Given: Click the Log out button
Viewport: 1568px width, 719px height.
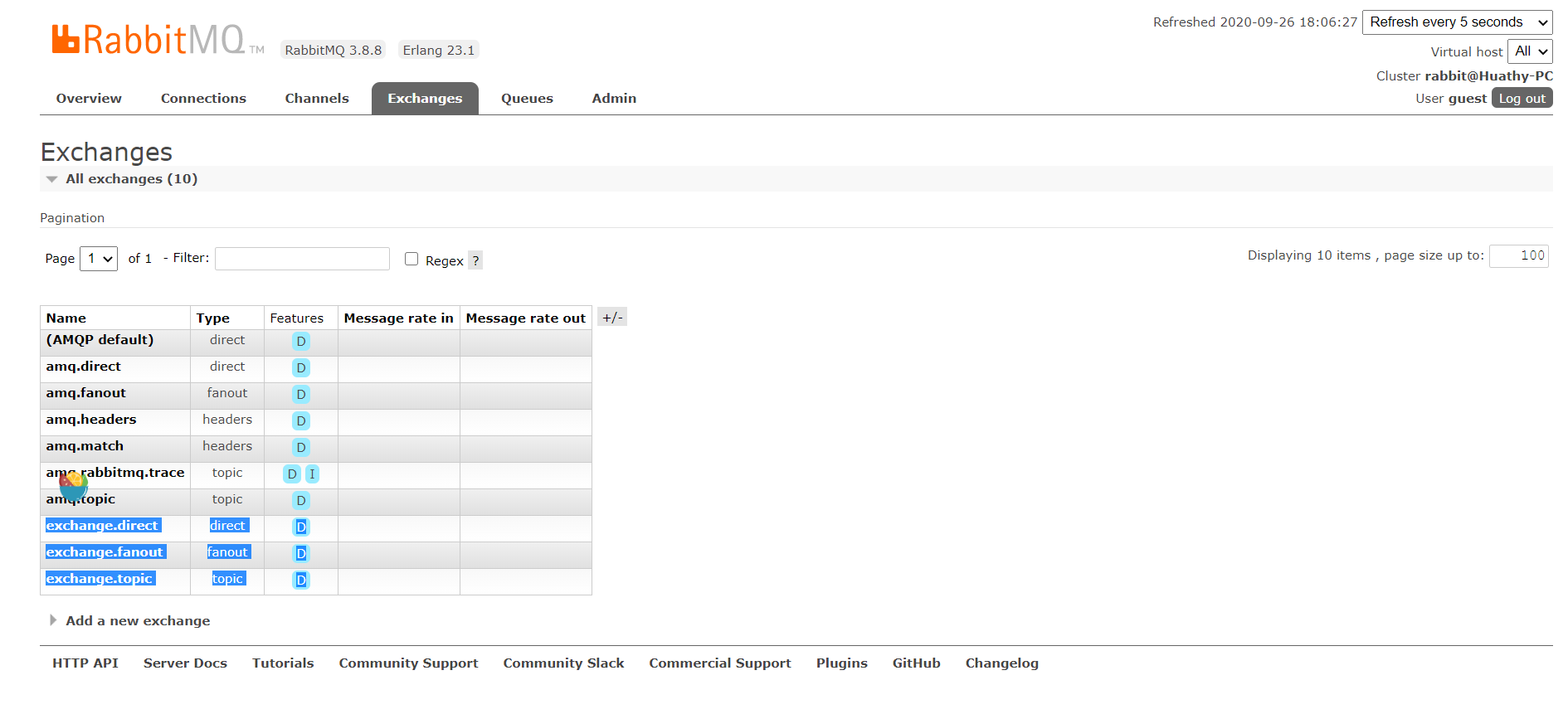Looking at the screenshot, I should click(x=1522, y=98).
